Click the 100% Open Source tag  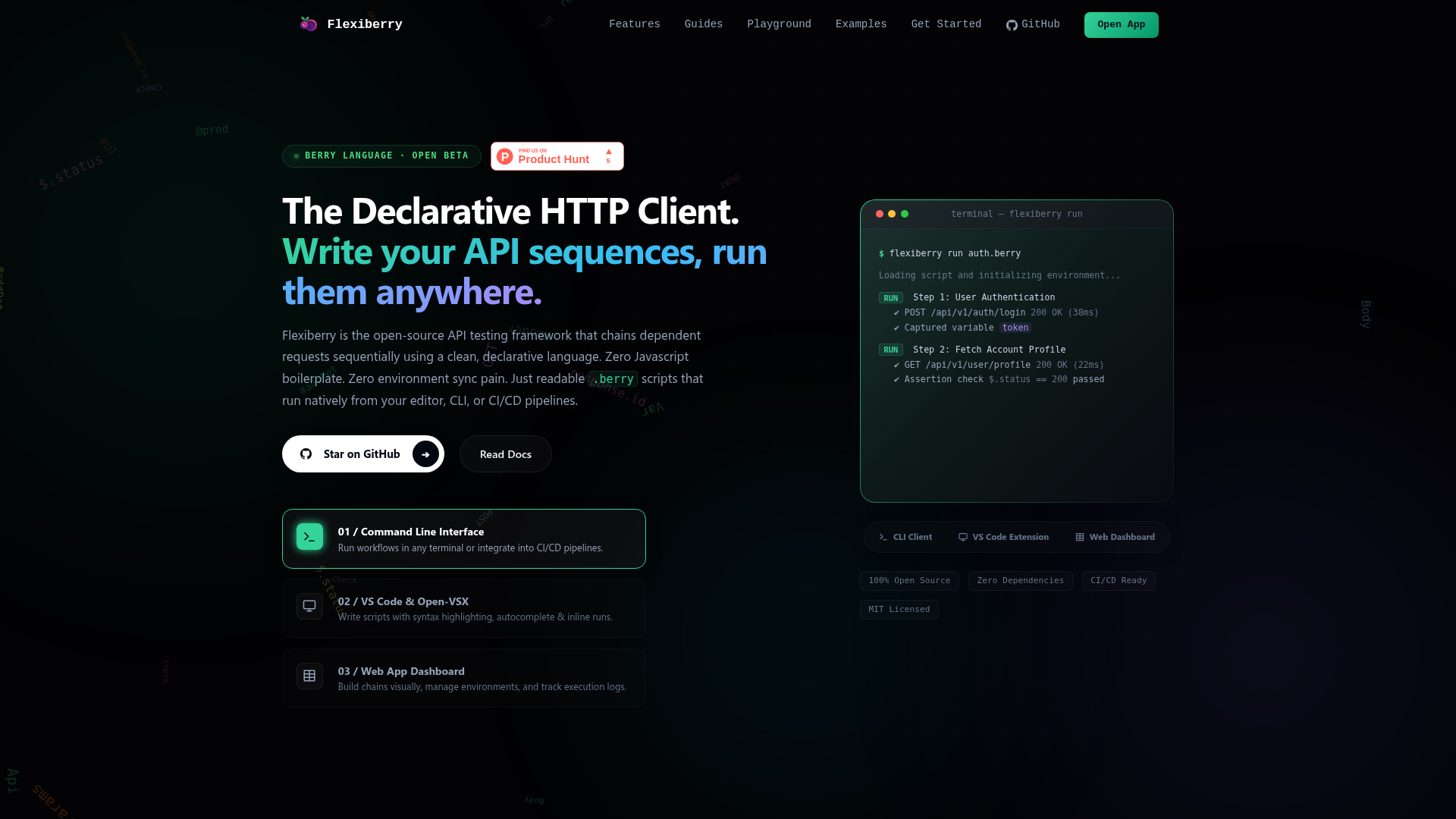(909, 581)
